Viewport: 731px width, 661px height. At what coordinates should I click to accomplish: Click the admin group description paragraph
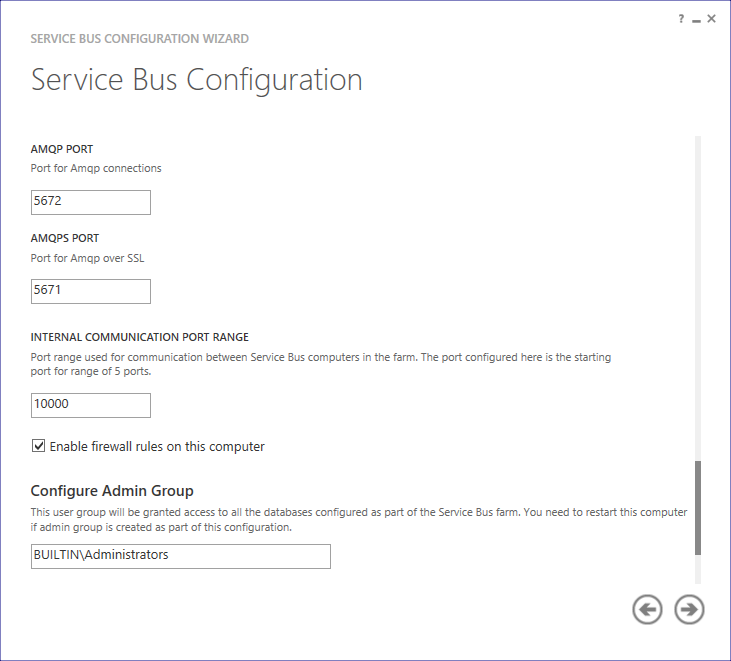coord(359,519)
